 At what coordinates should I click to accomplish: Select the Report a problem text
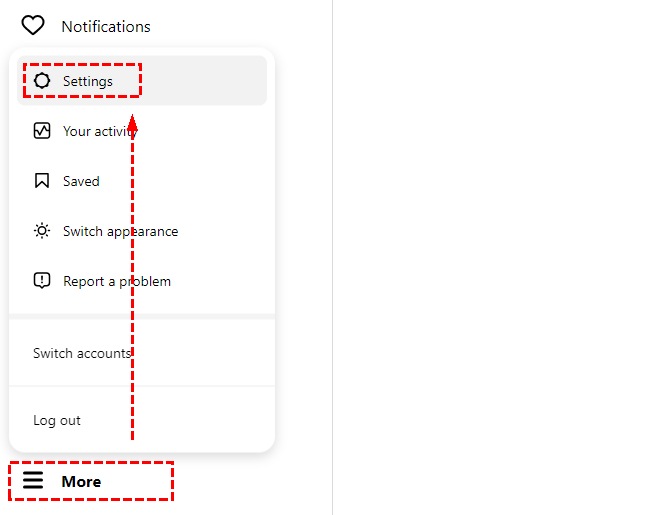[117, 281]
